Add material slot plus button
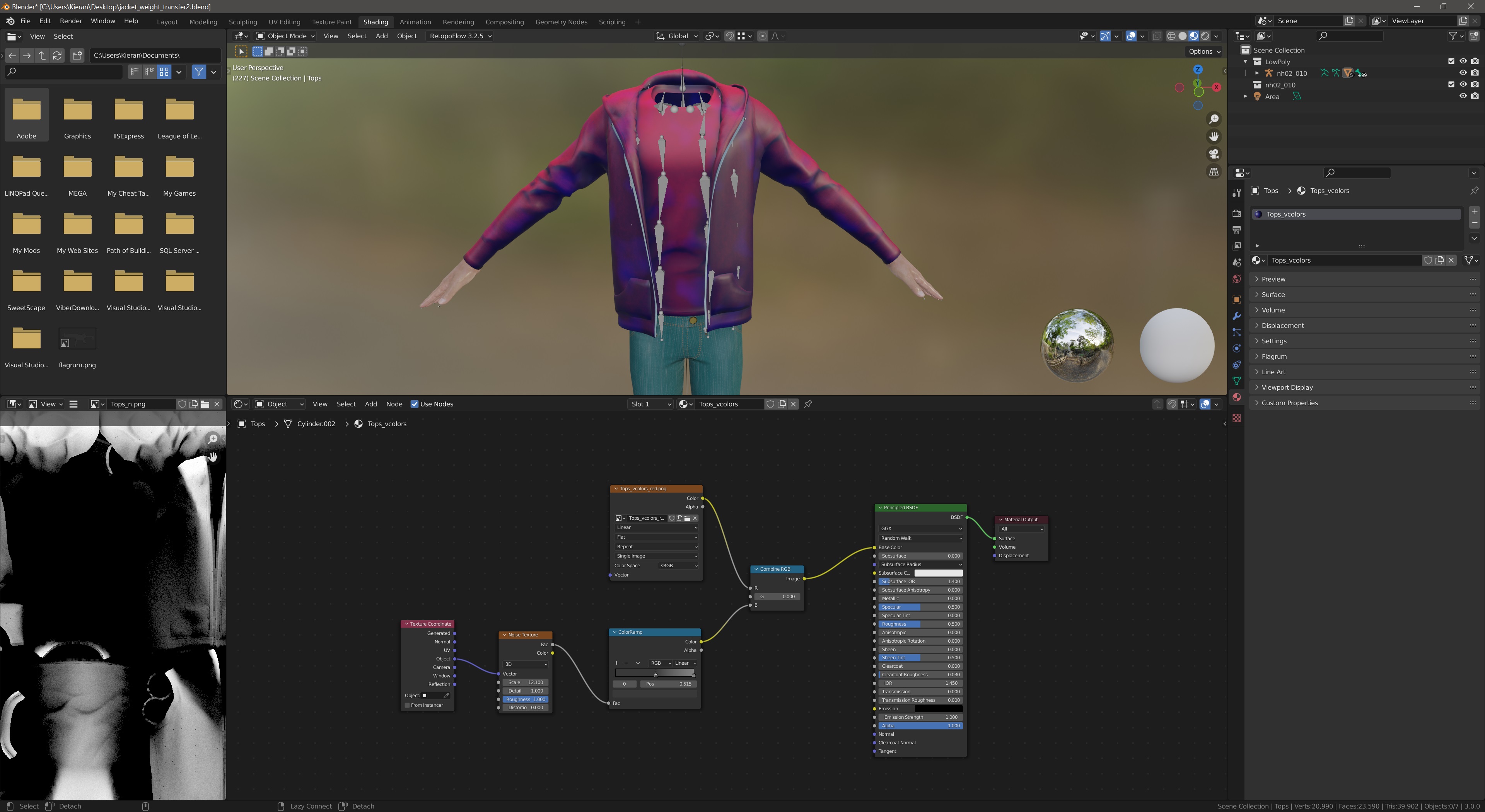1485x812 pixels. [x=1474, y=212]
